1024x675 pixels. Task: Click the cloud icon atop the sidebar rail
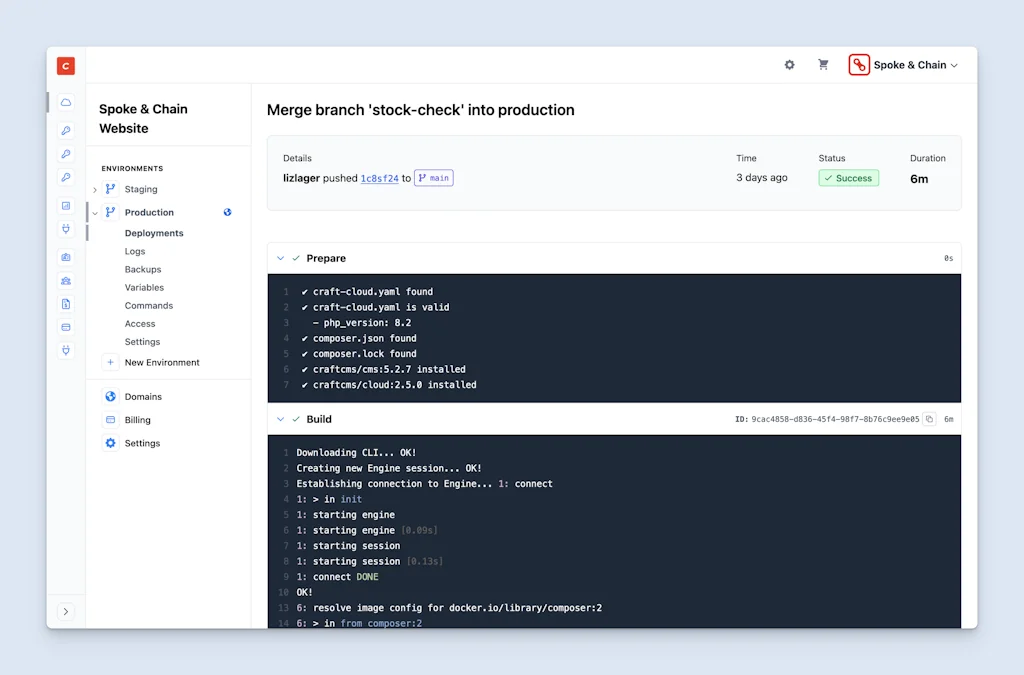[x=65, y=102]
